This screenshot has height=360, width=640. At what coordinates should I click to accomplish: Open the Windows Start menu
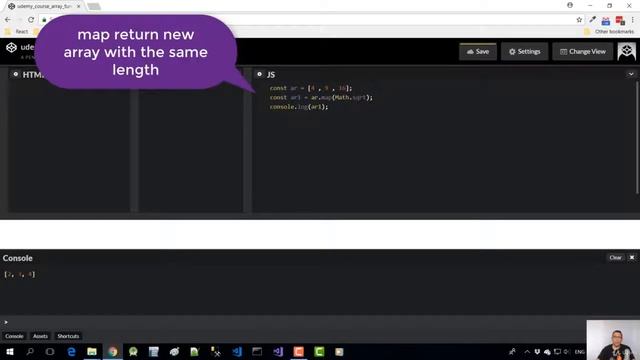tap(10, 351)
